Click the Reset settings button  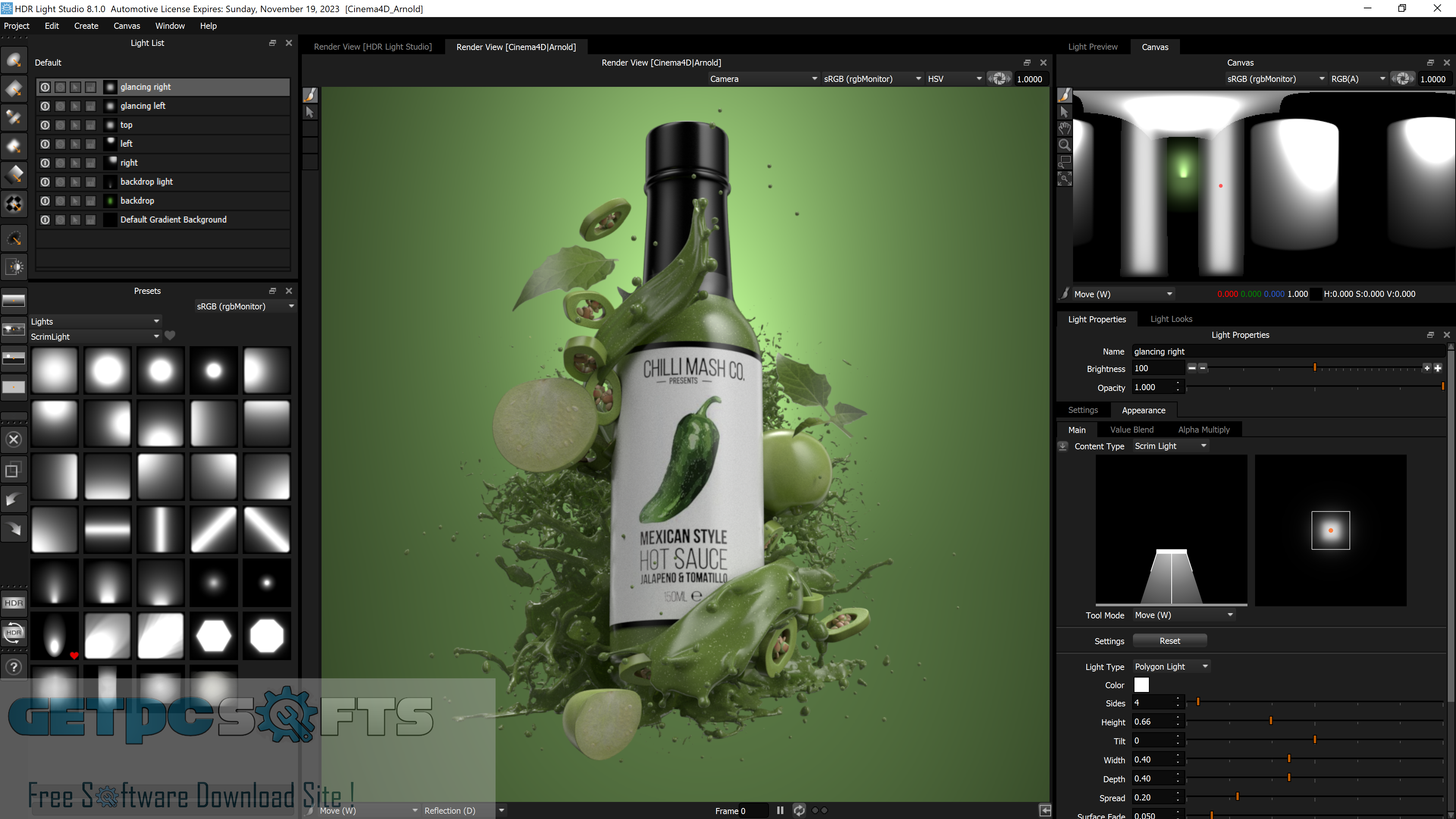pyautogui.click(x=1169, y=641)
